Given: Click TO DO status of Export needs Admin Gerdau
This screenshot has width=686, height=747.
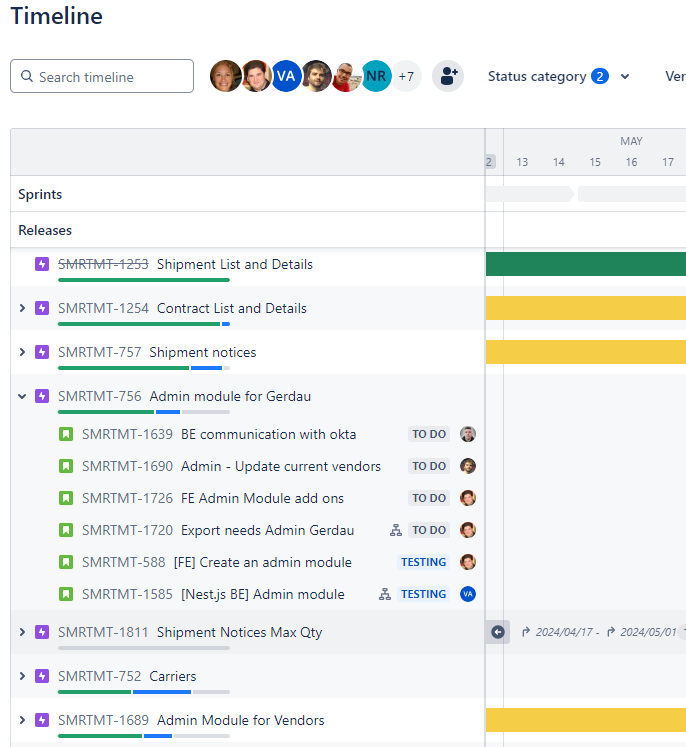Looking at the screenshot, I should coord(429,530).
